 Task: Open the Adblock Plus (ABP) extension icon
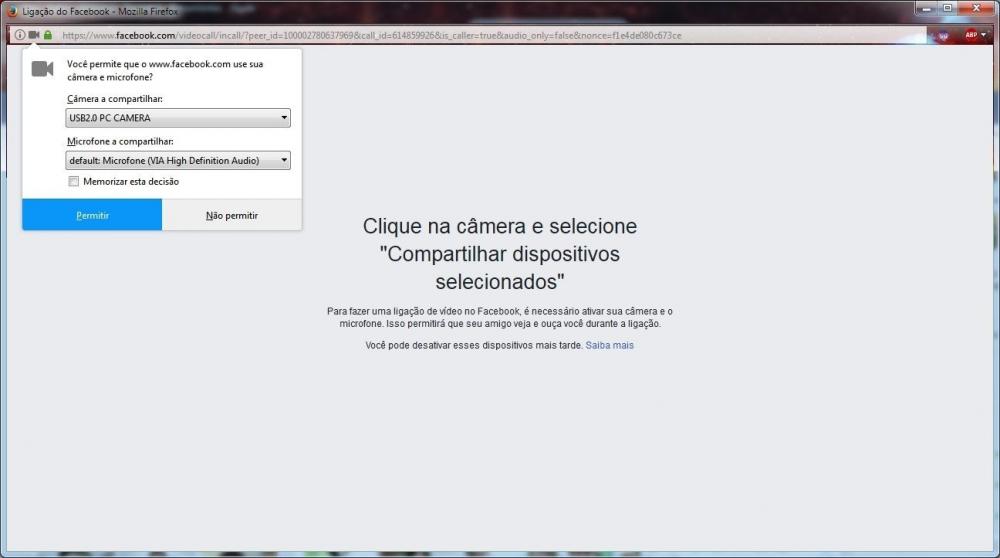coord(971,35)
